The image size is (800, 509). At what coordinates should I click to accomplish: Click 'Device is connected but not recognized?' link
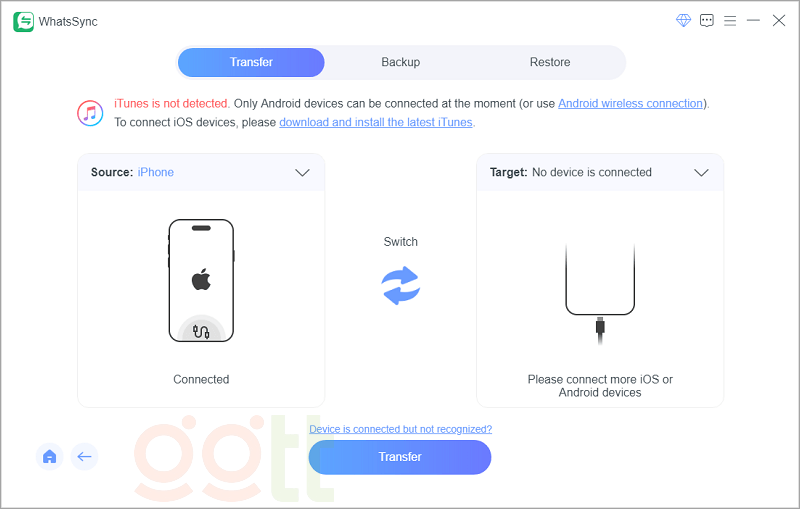pyautogui.click(x=400, y=429)
